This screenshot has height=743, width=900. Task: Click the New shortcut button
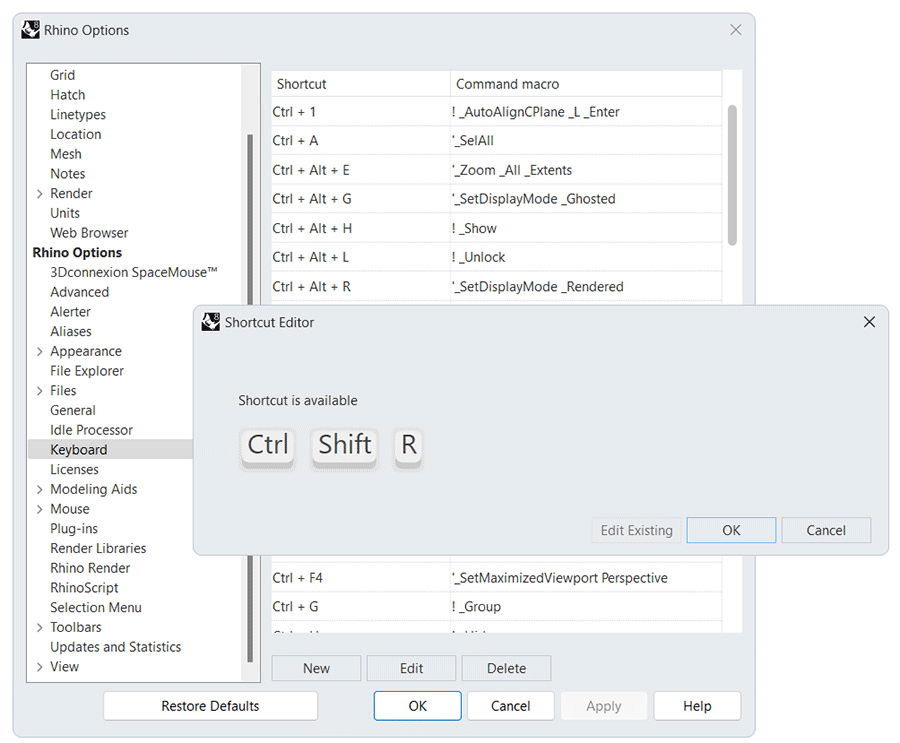316,668
